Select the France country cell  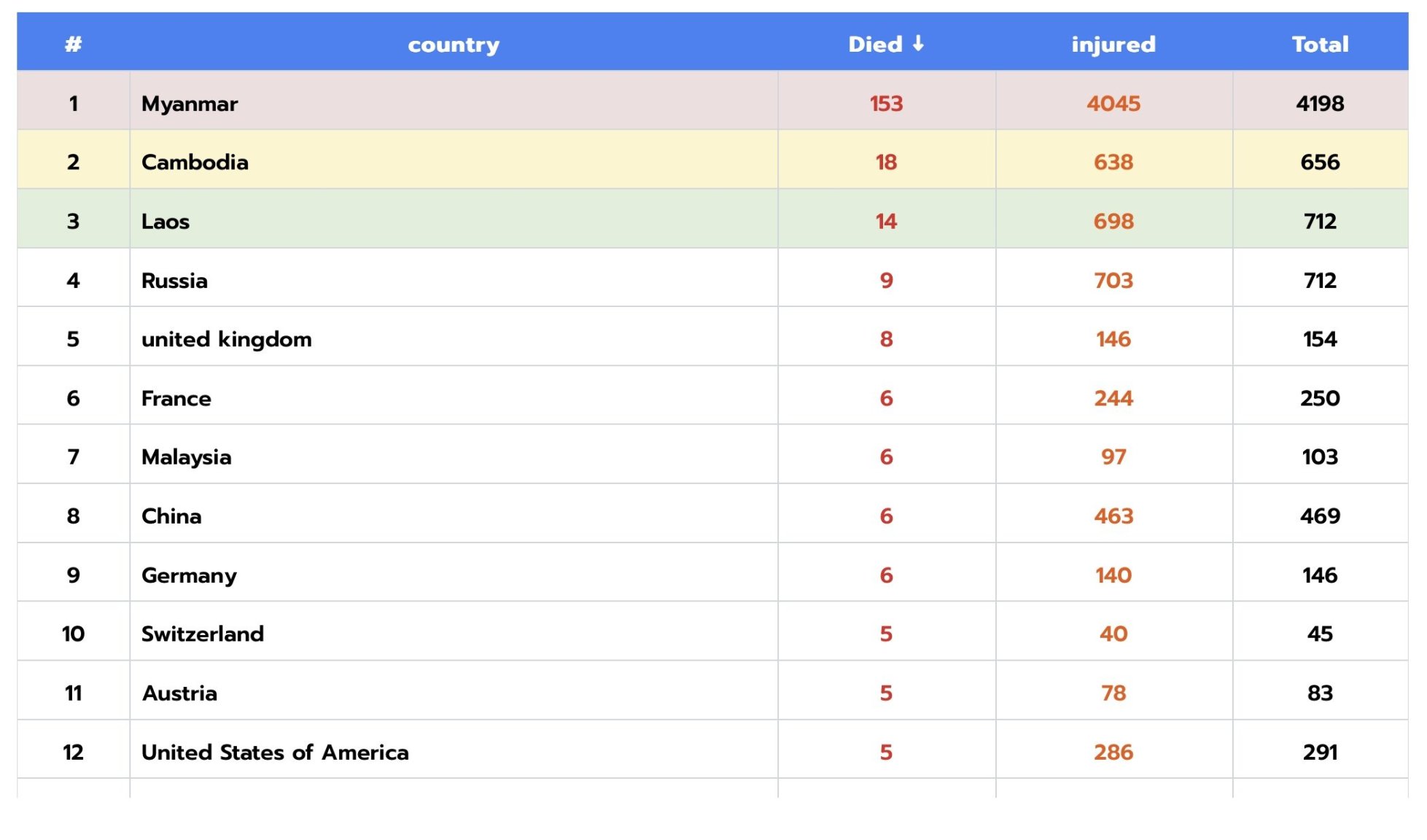coord(454,396)
